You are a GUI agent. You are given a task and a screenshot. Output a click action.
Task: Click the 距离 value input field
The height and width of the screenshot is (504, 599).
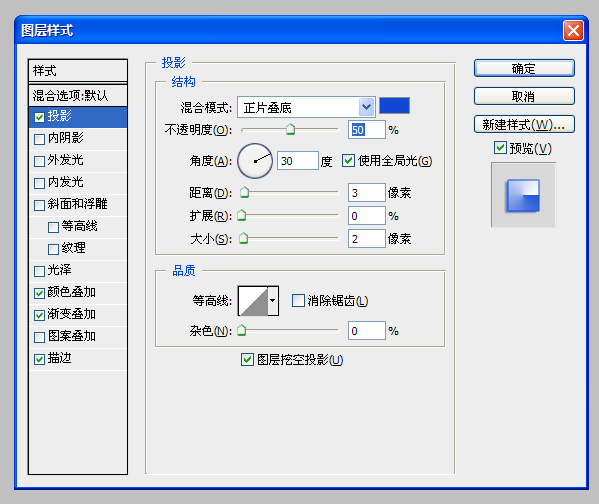366,193
